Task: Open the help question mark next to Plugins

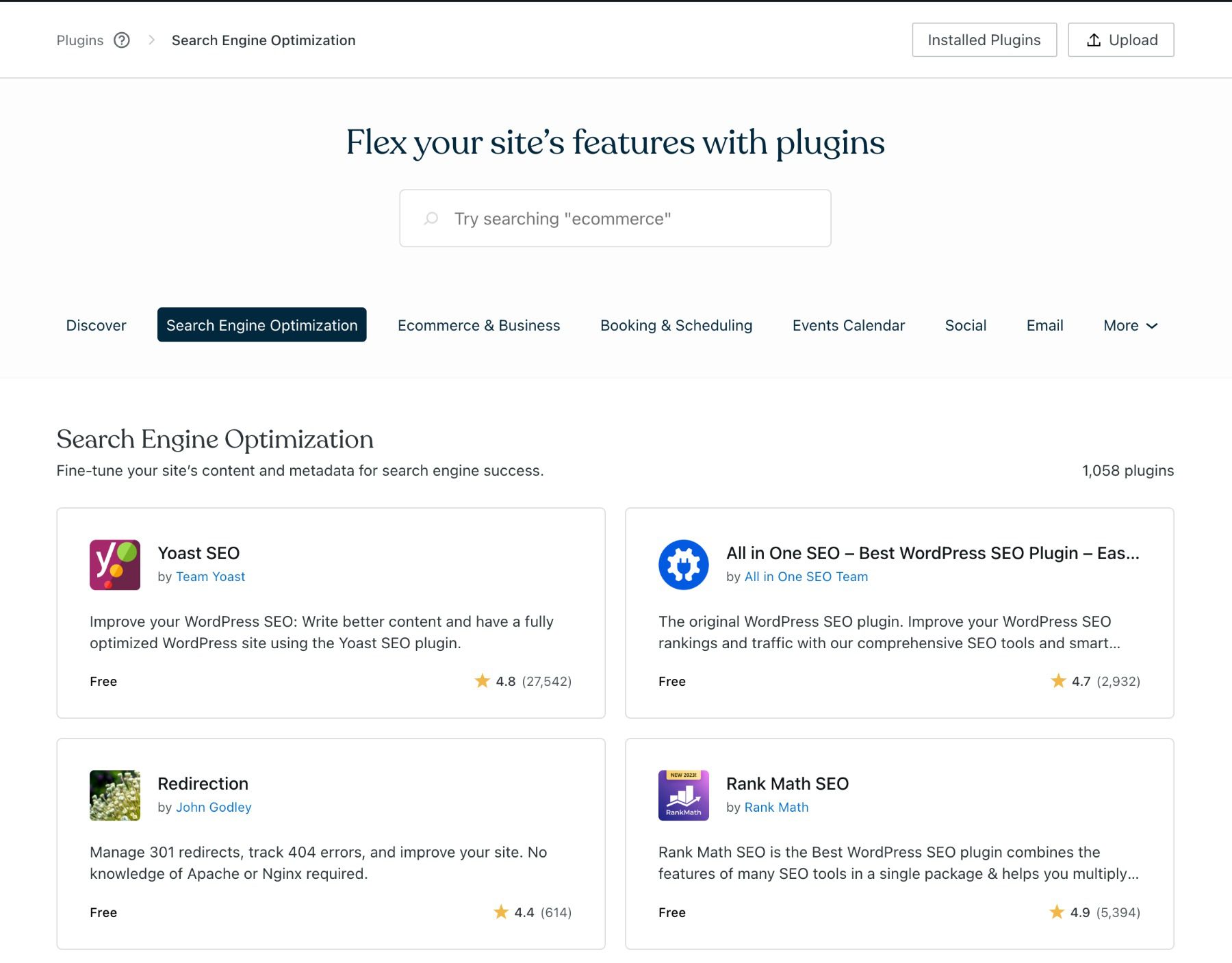Action: [x=122, y=40]
